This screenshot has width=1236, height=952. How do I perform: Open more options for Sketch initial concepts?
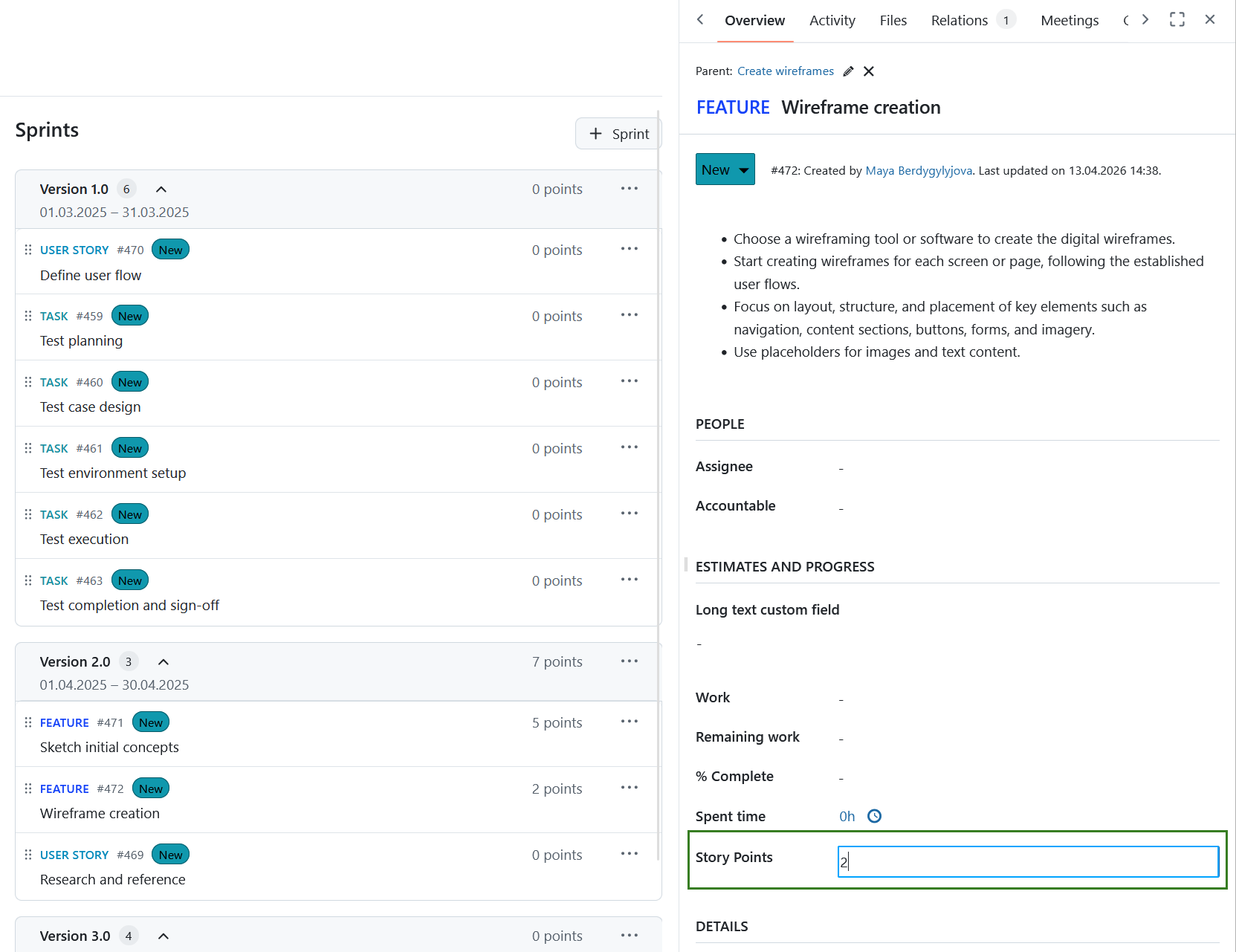coord(629,720)
